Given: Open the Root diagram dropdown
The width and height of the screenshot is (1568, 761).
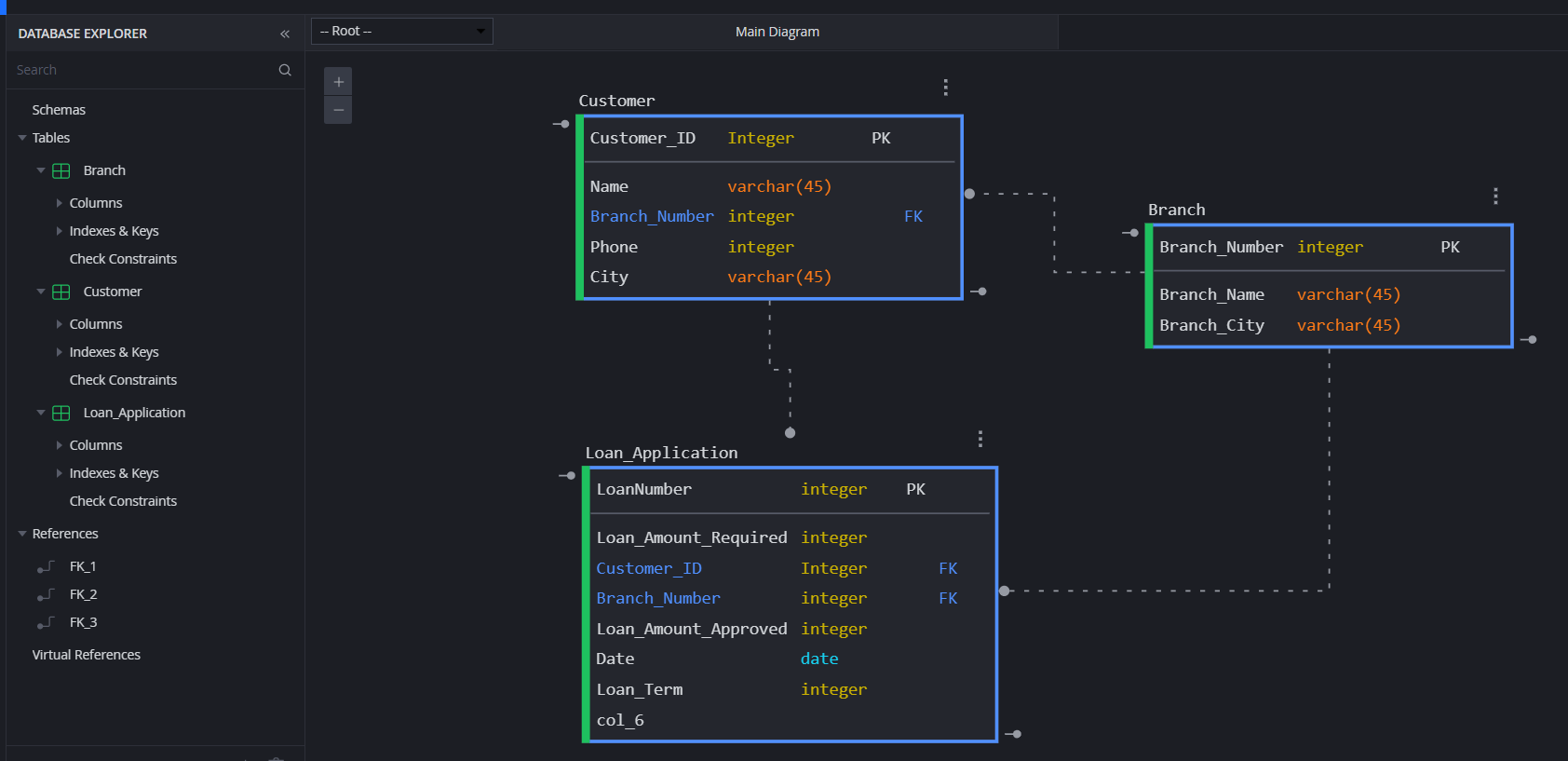Looking at the screenshot, I should pyautogui.click(x=402, y=31).
